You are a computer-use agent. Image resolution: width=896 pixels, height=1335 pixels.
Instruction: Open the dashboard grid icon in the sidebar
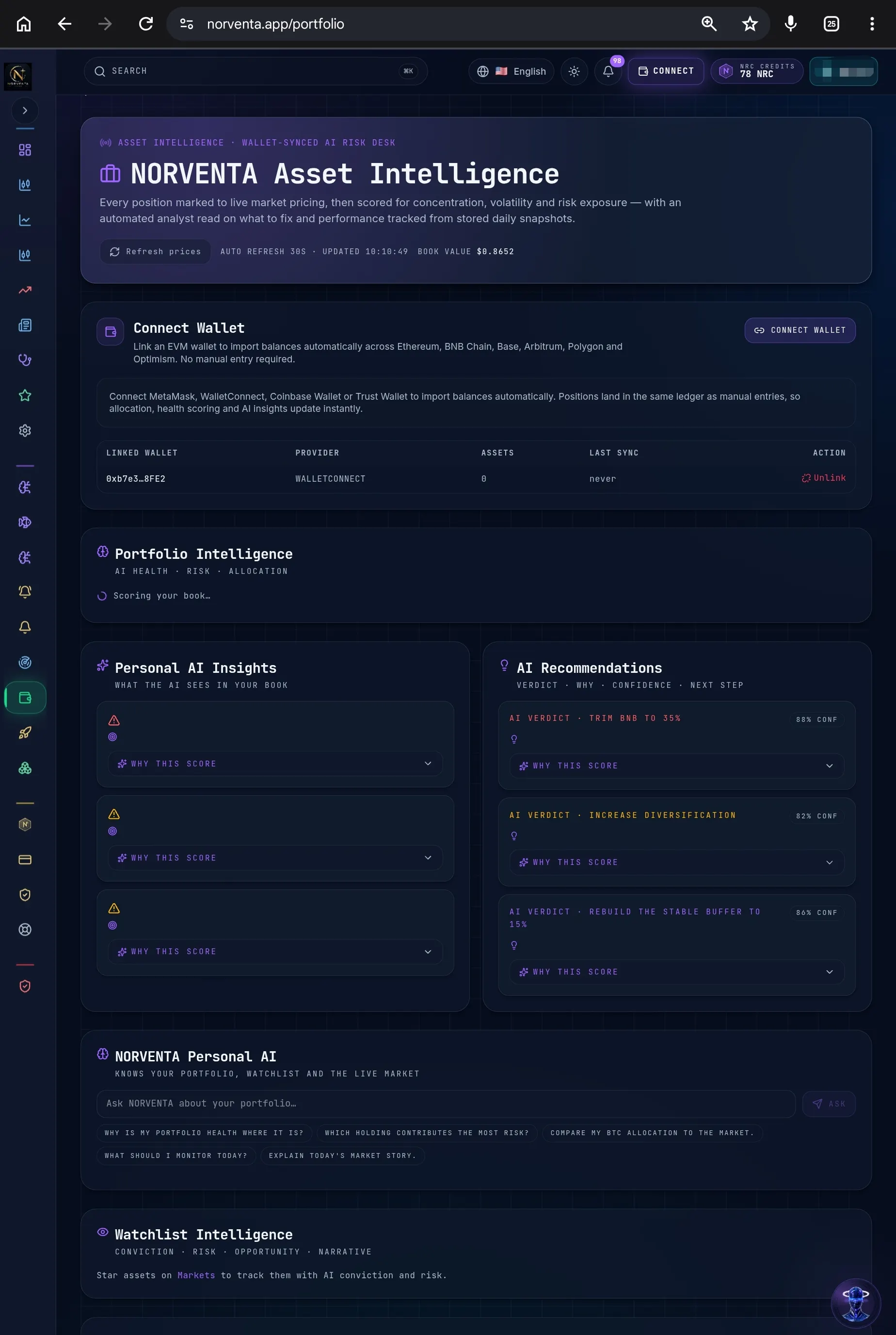(x=25, y=150)
